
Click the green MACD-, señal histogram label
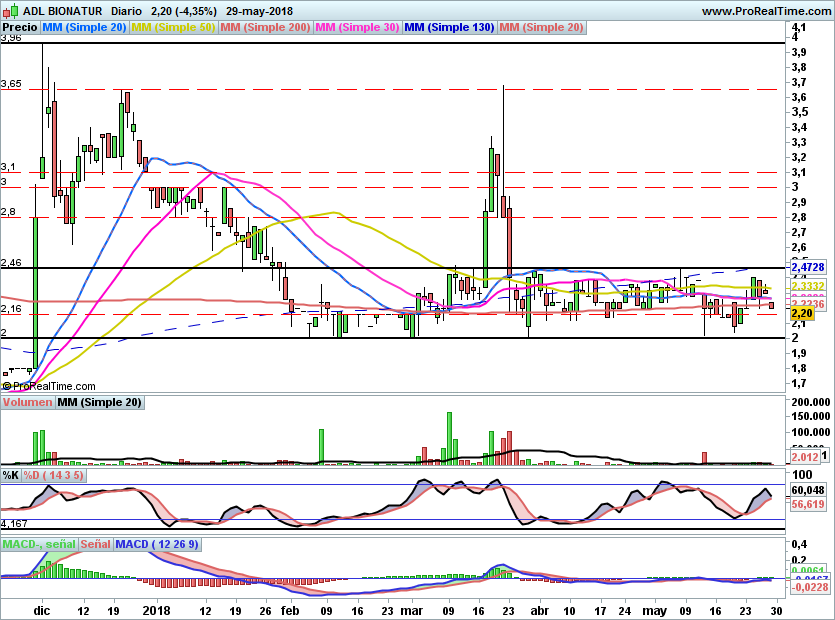[x=39, y=544]
